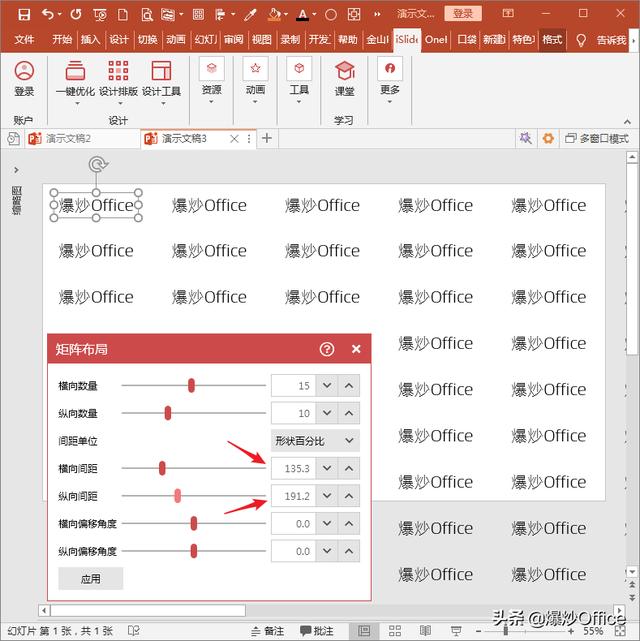
Task: Click the 横向间距 135.3 value field
Action: pos(293,468)
